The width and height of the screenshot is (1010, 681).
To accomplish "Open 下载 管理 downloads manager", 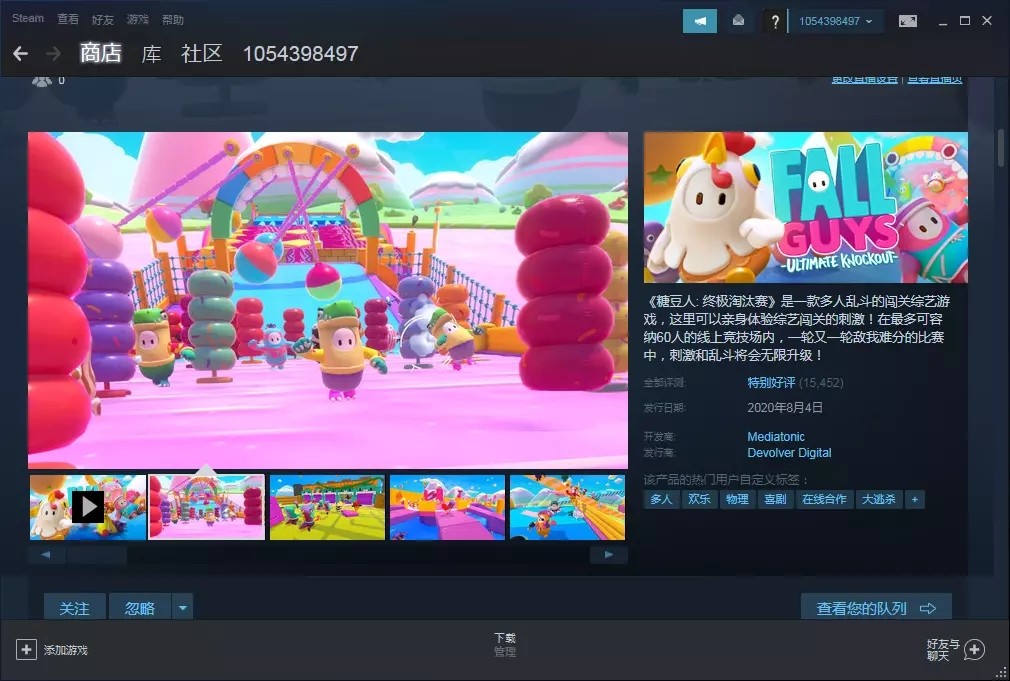I will tap(505, 644).
